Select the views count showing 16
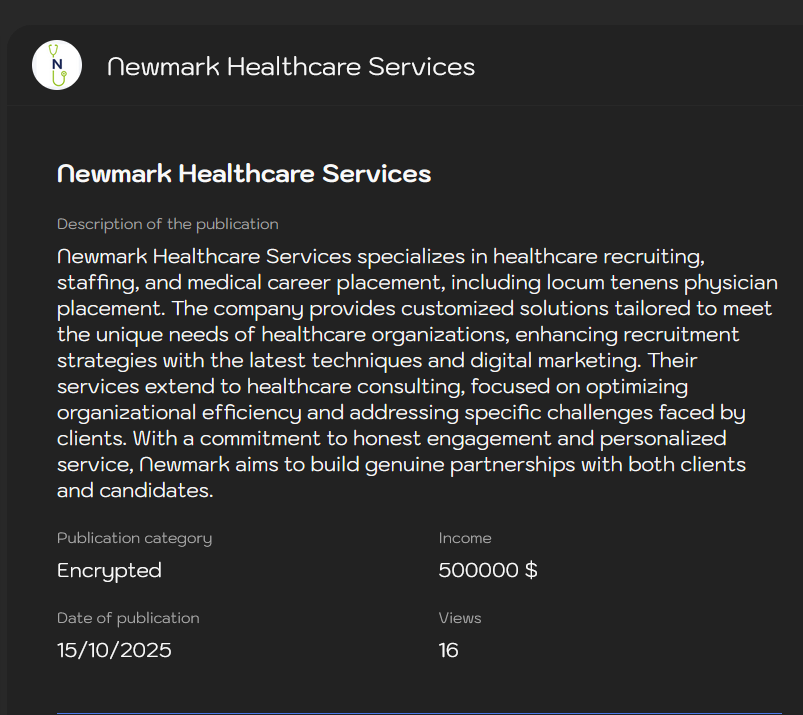This screenshot has width=803, height=715. tap(448, 650)
